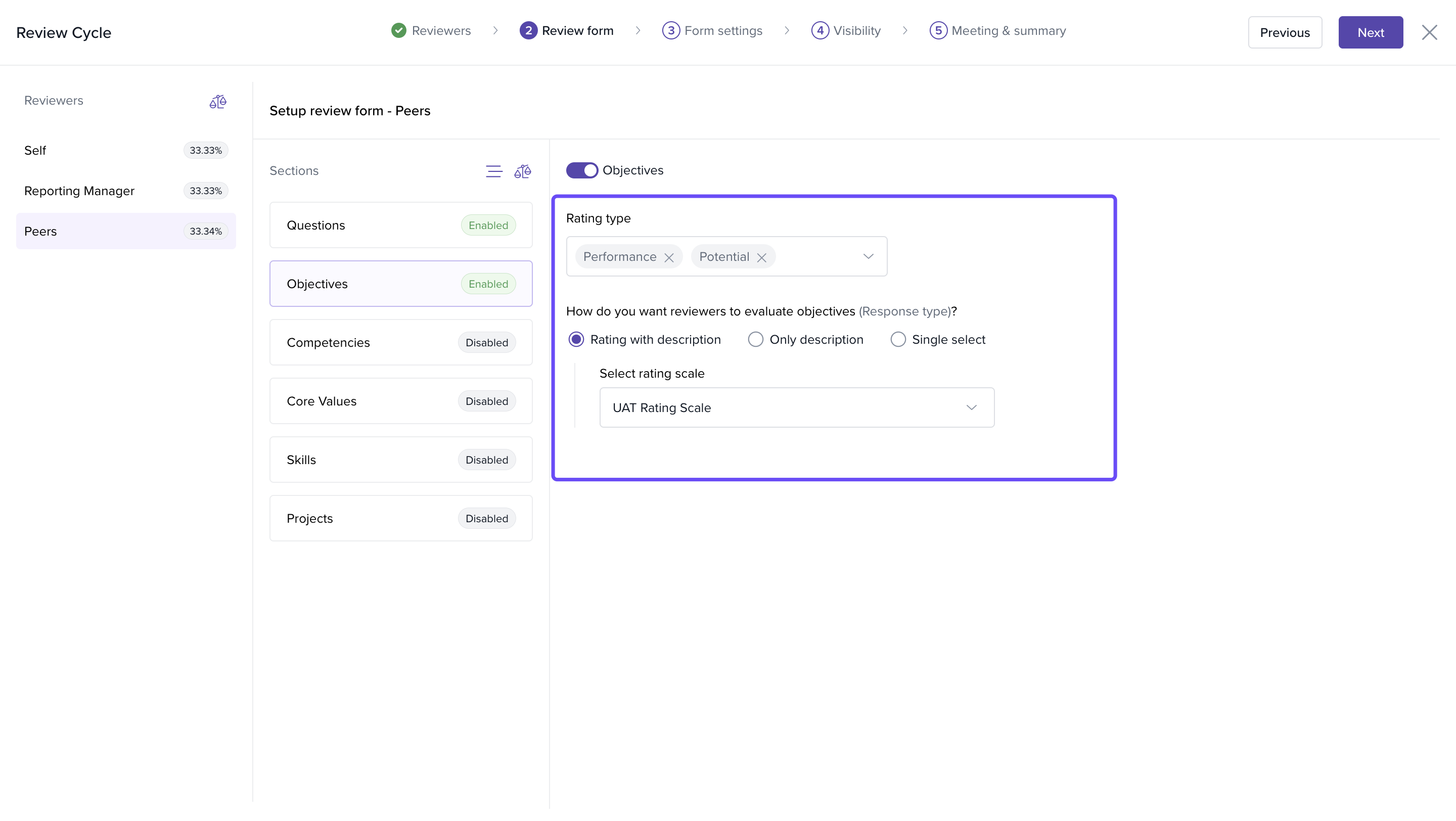1456x821 pixels.
Task: Close the Review Cycle wizard with X
Action: tap(1429, 33)
